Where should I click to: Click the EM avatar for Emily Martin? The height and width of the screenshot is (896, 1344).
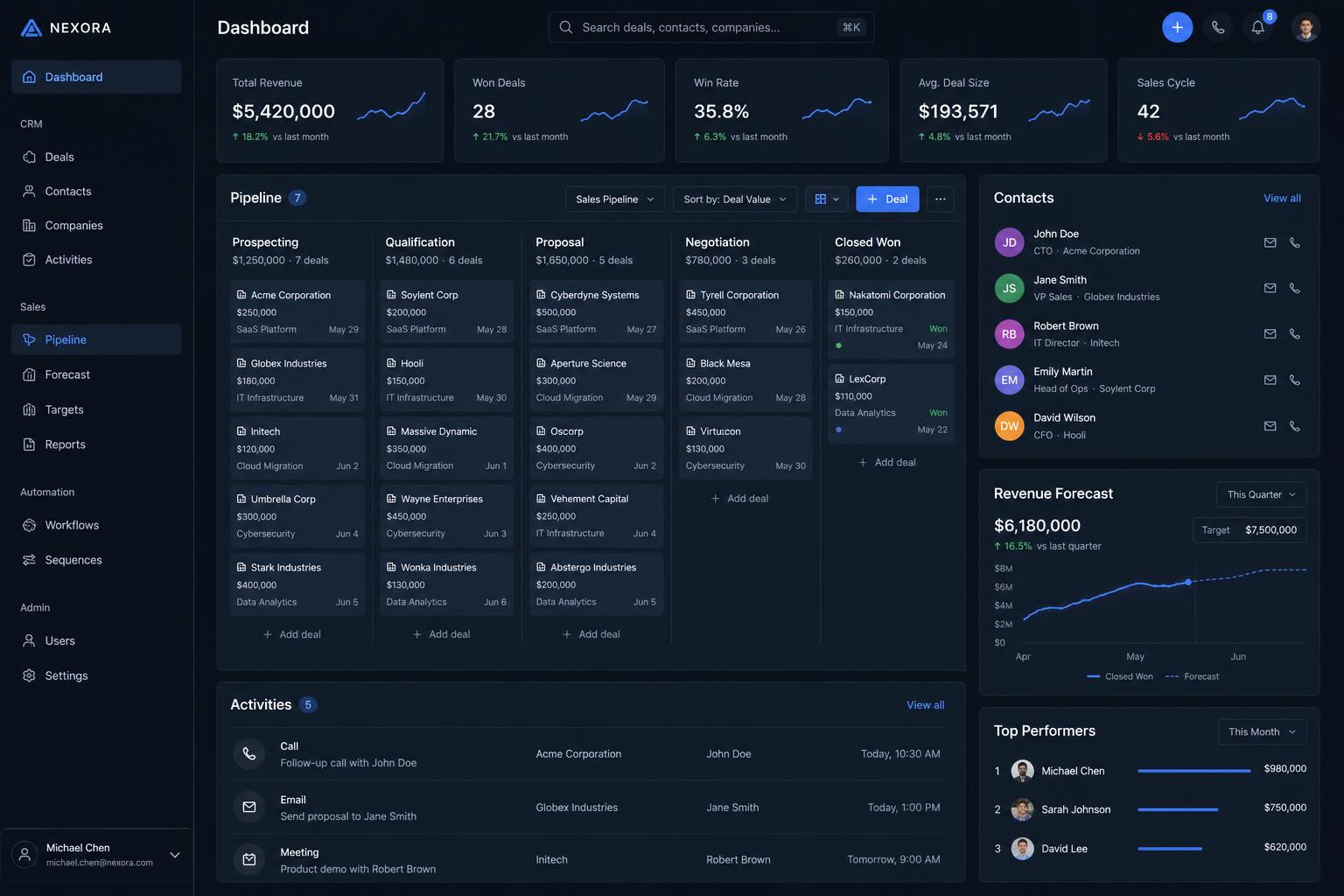[x=1009, y=380]
